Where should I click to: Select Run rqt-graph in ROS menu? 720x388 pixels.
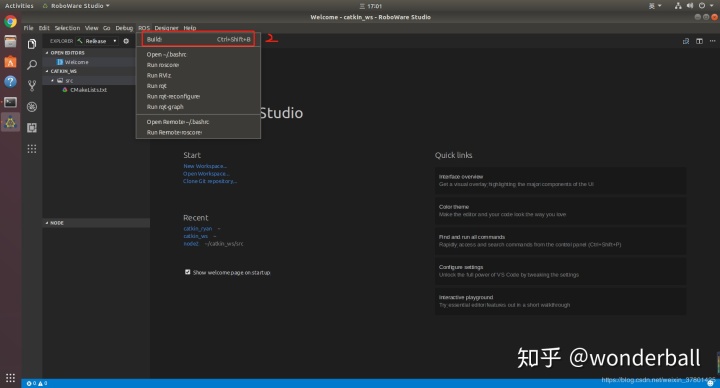click(x=198, y=107)
